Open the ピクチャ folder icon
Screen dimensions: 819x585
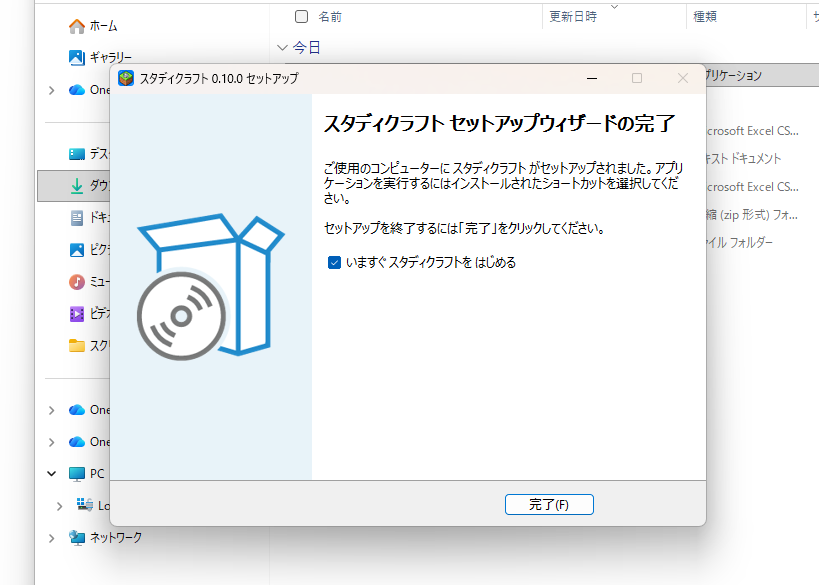pos(77,250)
